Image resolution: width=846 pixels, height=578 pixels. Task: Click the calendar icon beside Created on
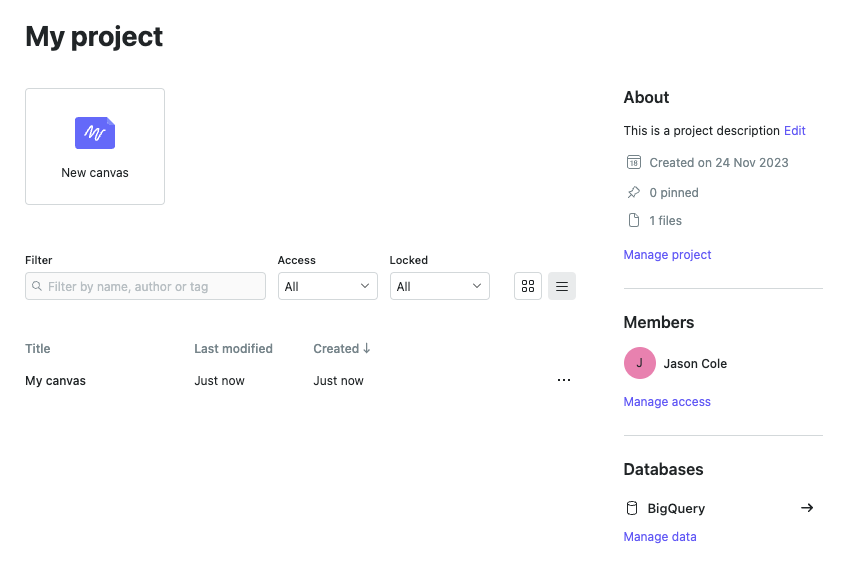(633, 162)
